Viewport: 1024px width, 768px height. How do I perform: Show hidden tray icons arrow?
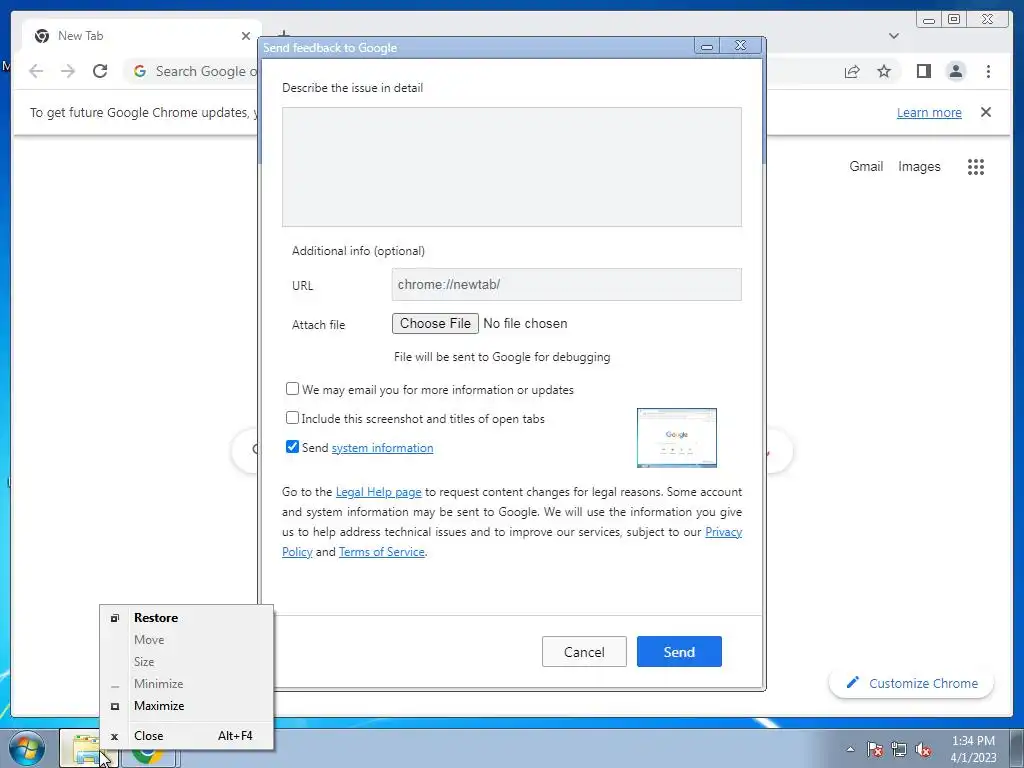(850, 749)
